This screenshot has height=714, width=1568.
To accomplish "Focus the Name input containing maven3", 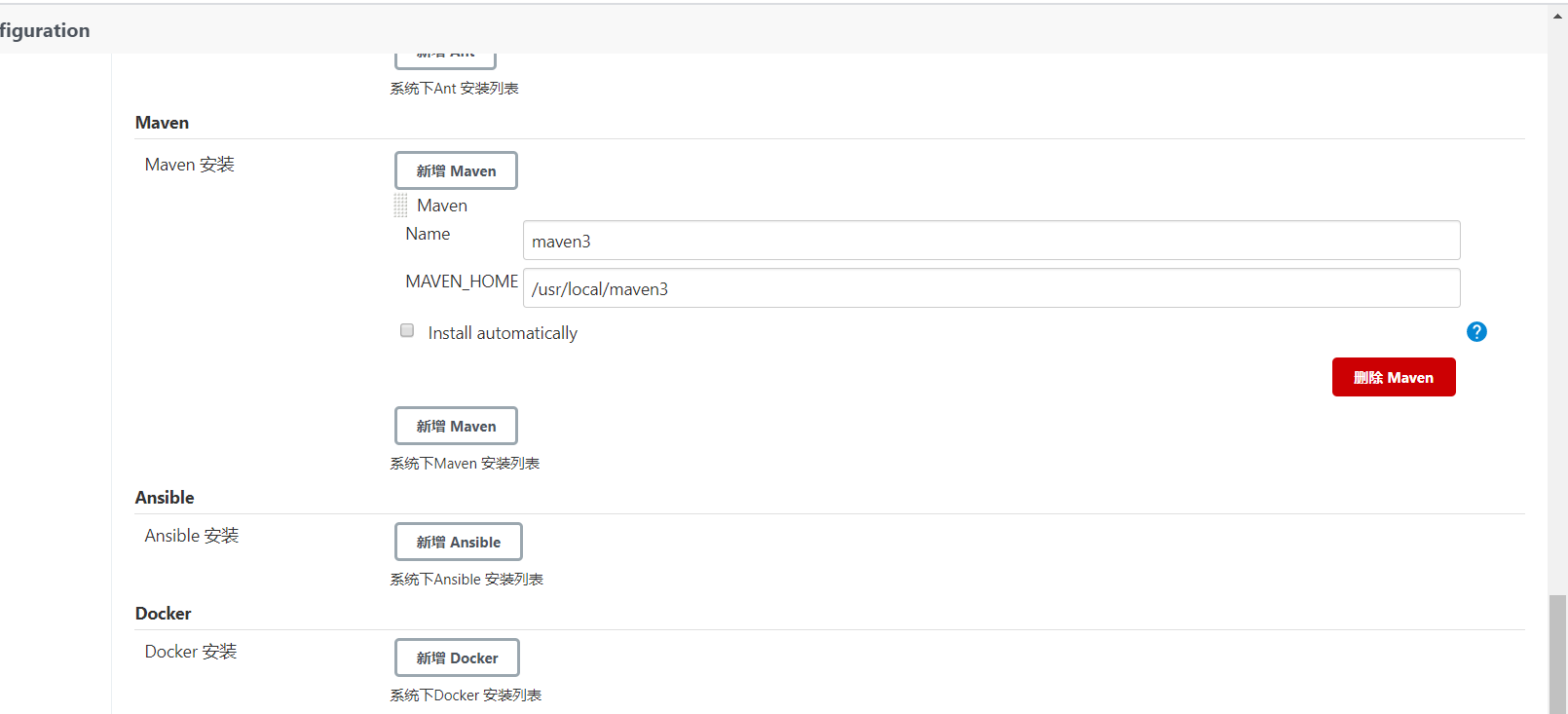I will [x=990, y=240].
